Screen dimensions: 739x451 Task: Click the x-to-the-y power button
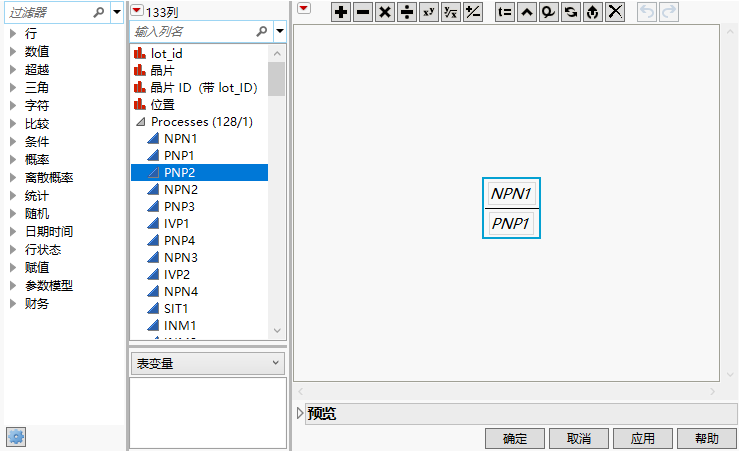tap(429, 12)
